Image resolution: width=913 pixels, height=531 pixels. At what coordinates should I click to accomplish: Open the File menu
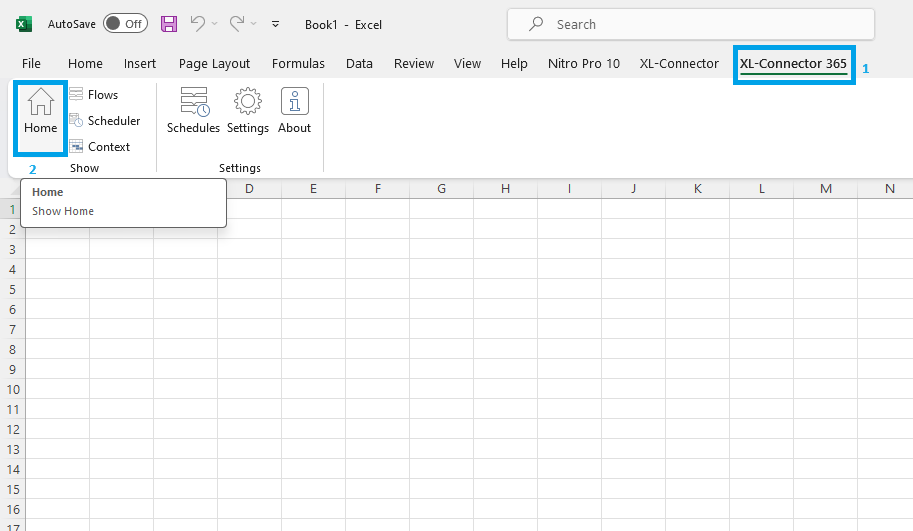(x=31, y=63)
